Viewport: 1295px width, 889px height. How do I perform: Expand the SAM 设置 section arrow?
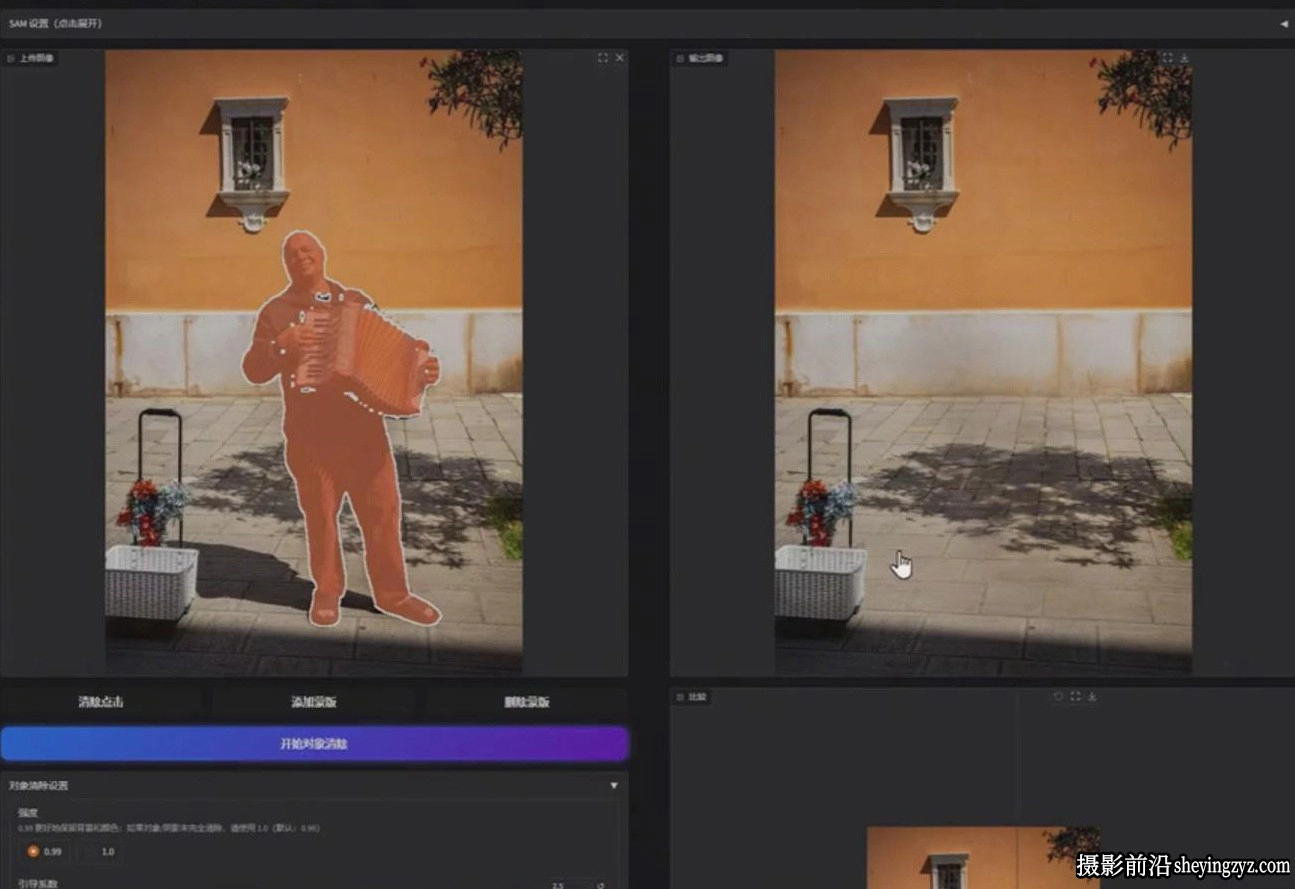tap(1284, 23)
